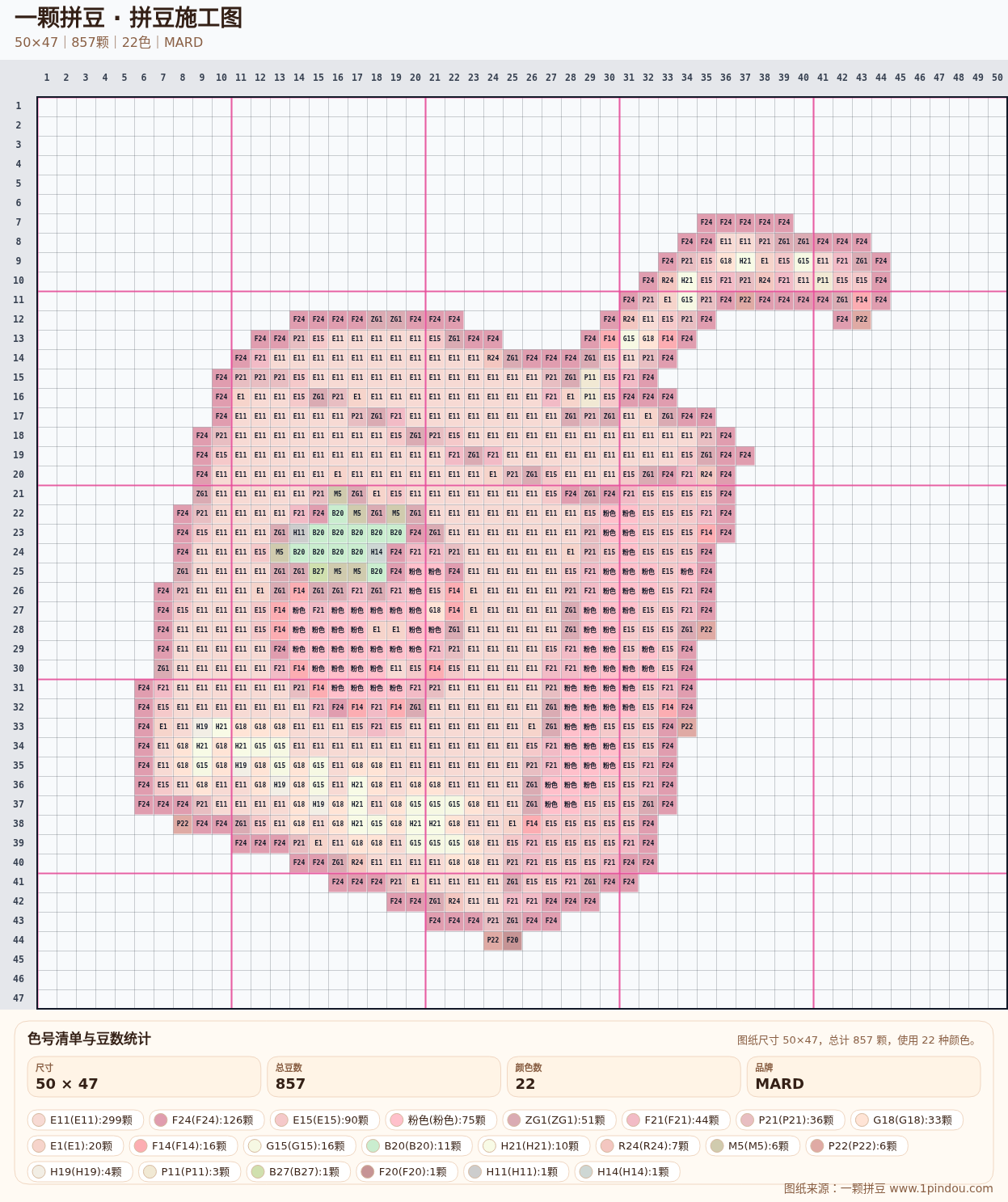
Task: Click the green B20 color swatch
Action: coord(373,1146)
